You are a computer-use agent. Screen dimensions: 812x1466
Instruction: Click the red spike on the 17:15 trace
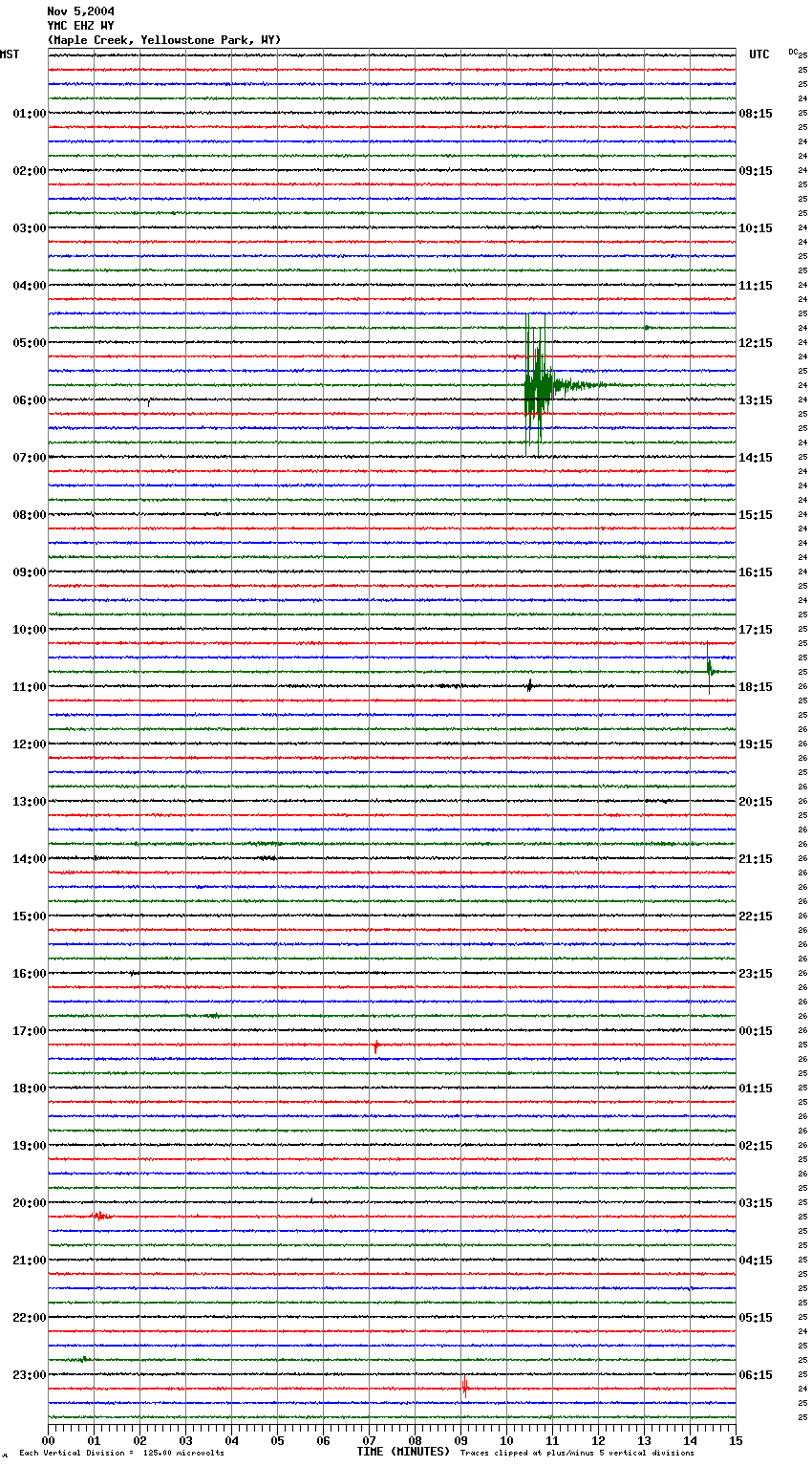tap(376, 1046)
